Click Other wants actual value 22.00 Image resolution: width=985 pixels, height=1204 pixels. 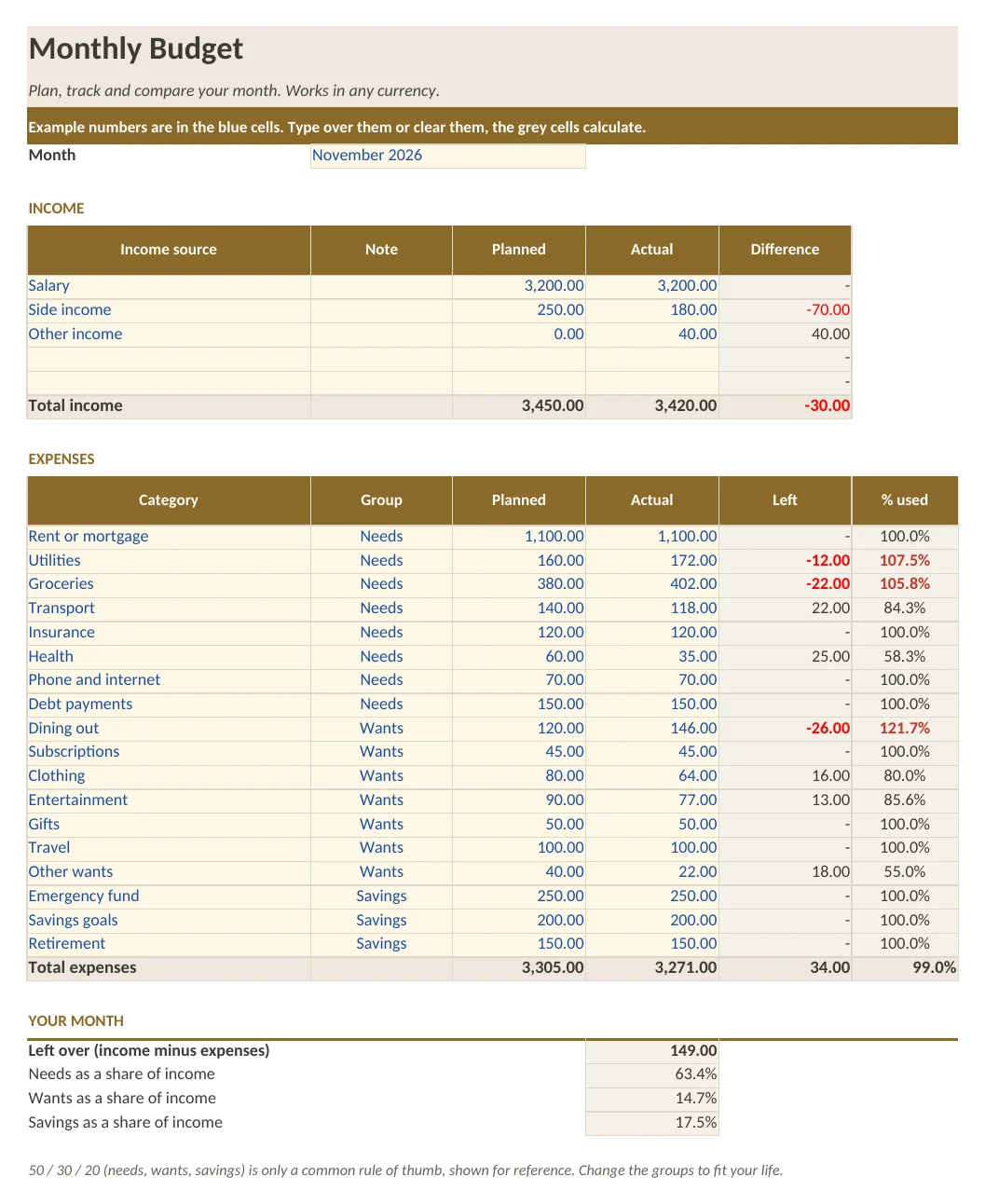(x=652, y=872)
